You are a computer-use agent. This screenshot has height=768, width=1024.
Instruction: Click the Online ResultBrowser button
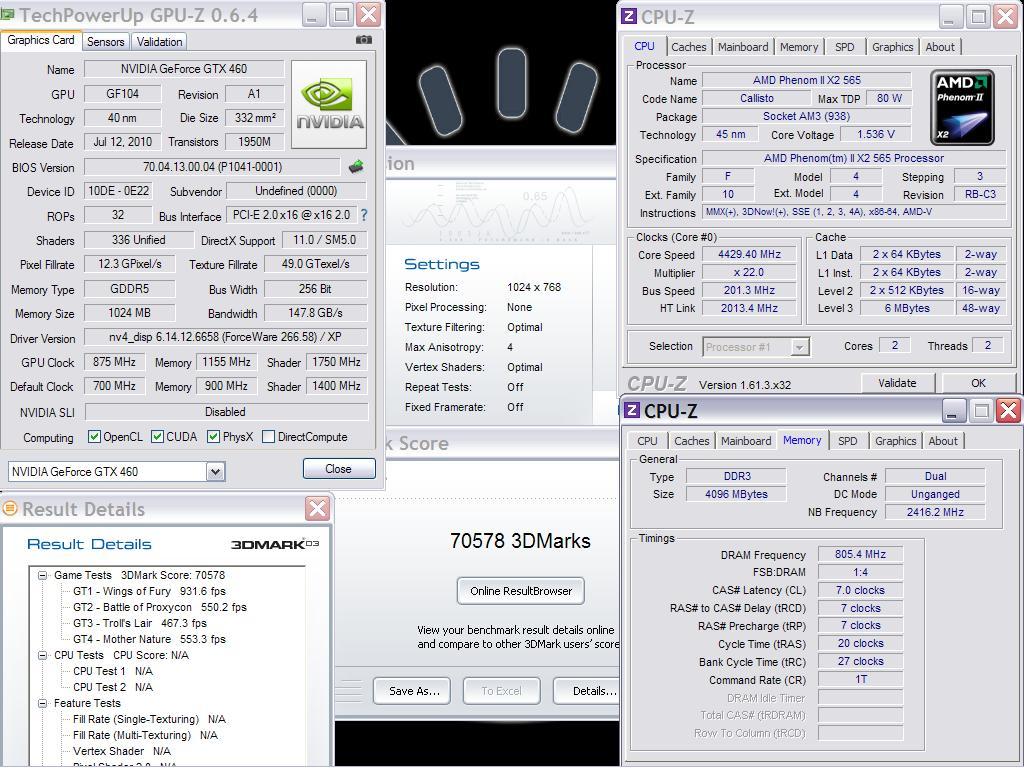520,591
